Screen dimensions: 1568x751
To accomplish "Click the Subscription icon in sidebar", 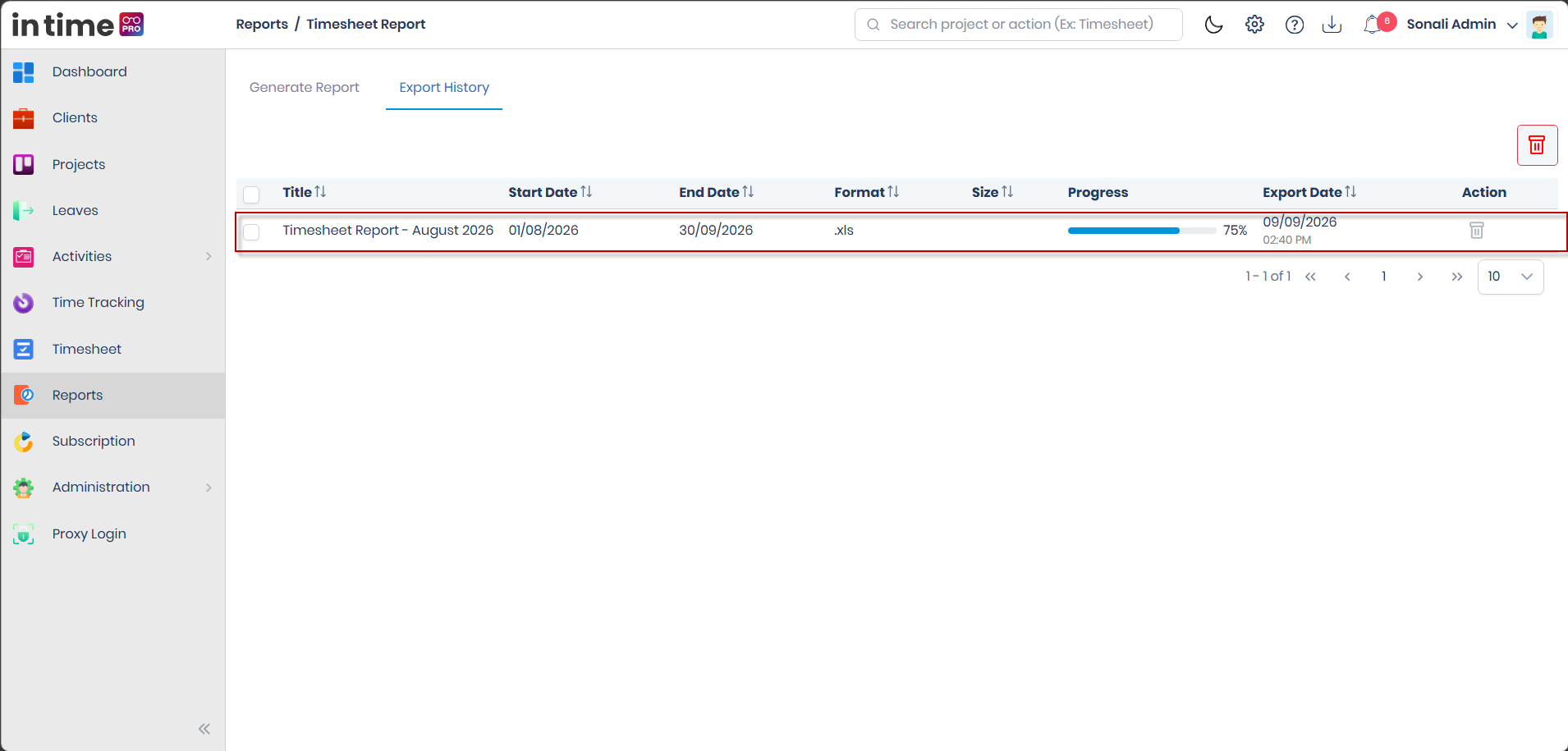I will 23,442.
